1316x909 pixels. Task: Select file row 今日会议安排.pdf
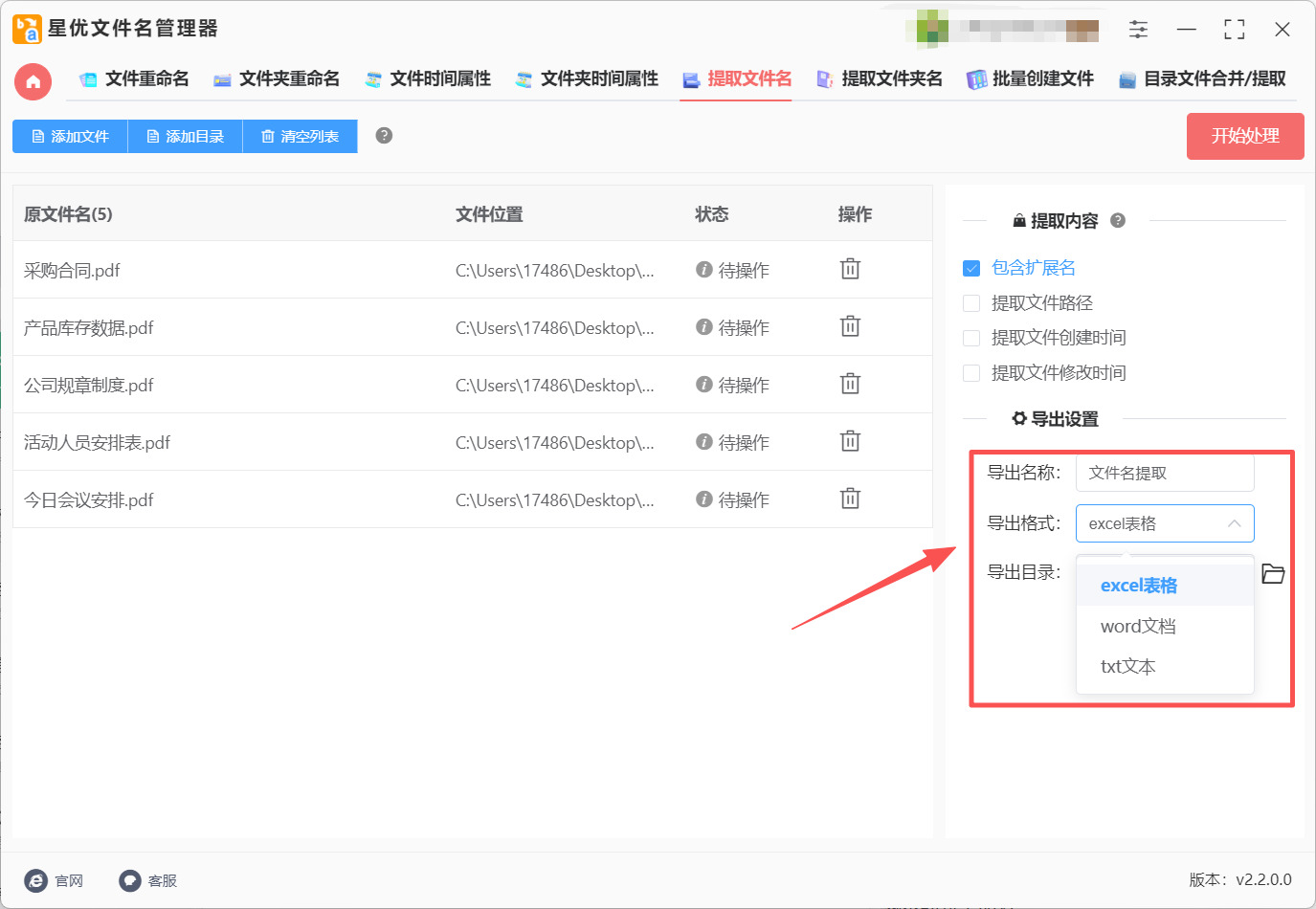tap(473, 499)
